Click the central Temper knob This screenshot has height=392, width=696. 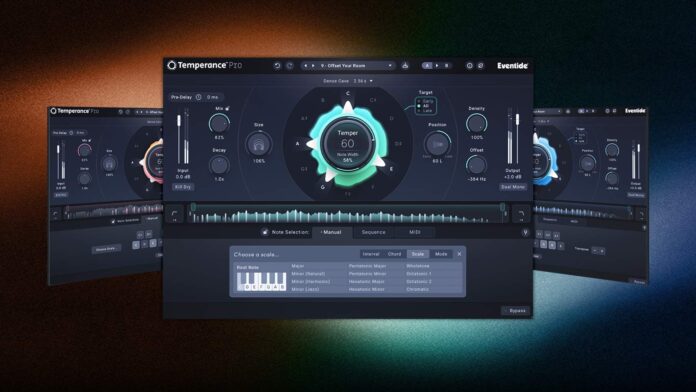pyautogui.click(x=348, y=143)
